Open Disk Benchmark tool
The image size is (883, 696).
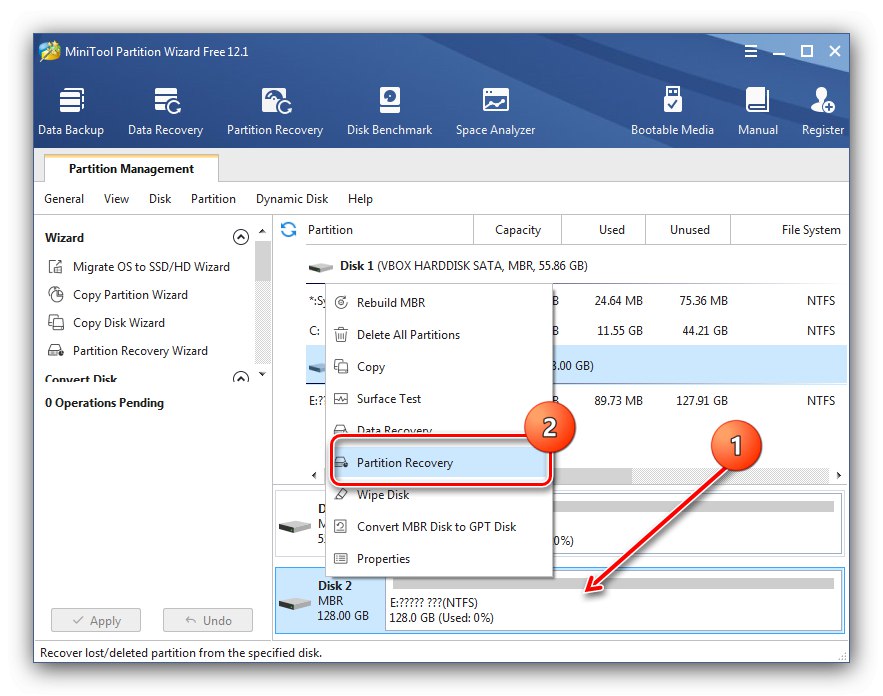389,110
